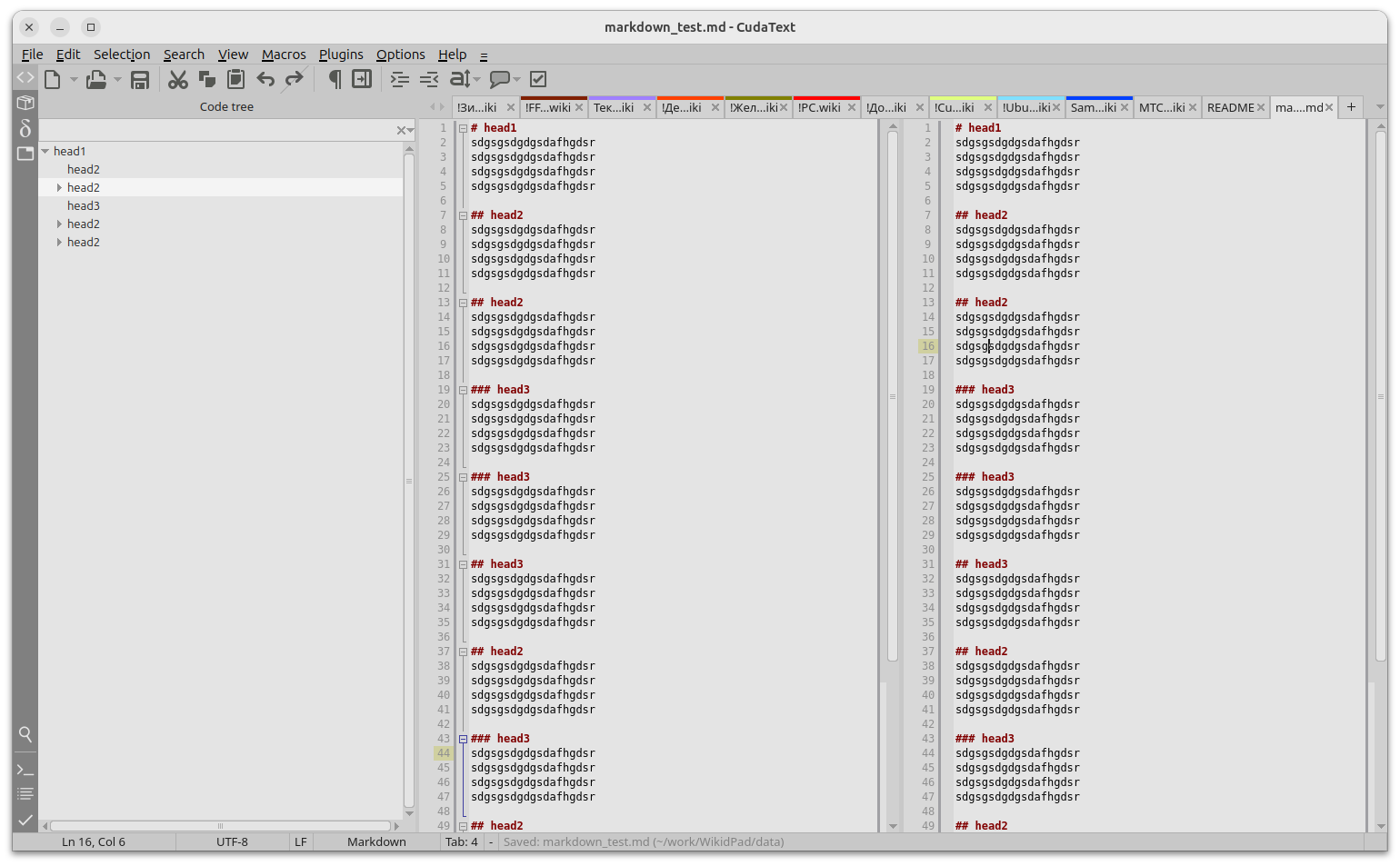This screenshot has height=866, width=1400.
Task: Toggle the checkbox icon in toolbar
Action: [x=538, y=80]
